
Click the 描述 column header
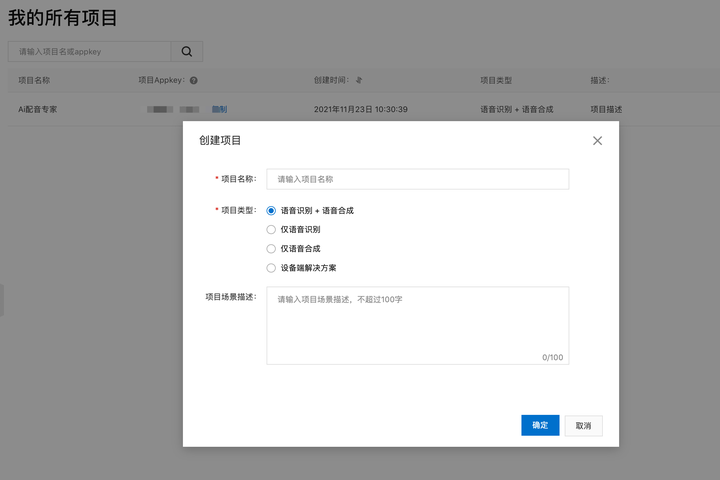(x=599, y=81)
